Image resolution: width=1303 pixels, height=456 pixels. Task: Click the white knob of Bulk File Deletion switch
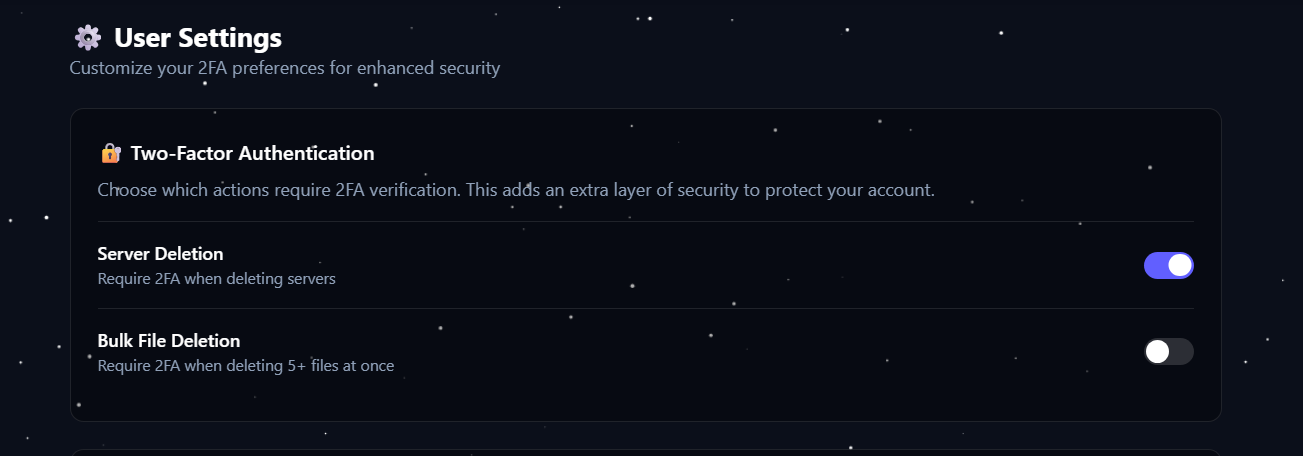click(x=1157, y=352)
